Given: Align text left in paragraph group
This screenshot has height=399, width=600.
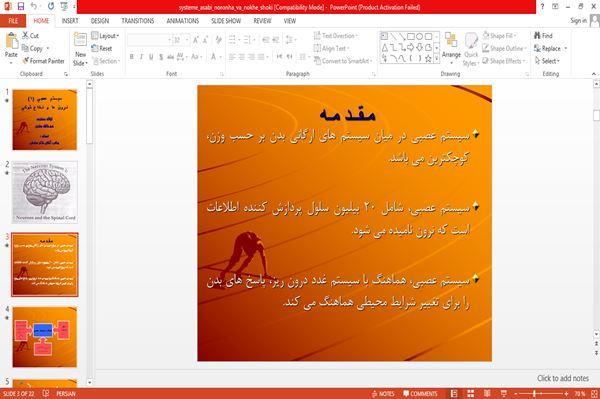Looking at the screenshot, I should 232,57.
